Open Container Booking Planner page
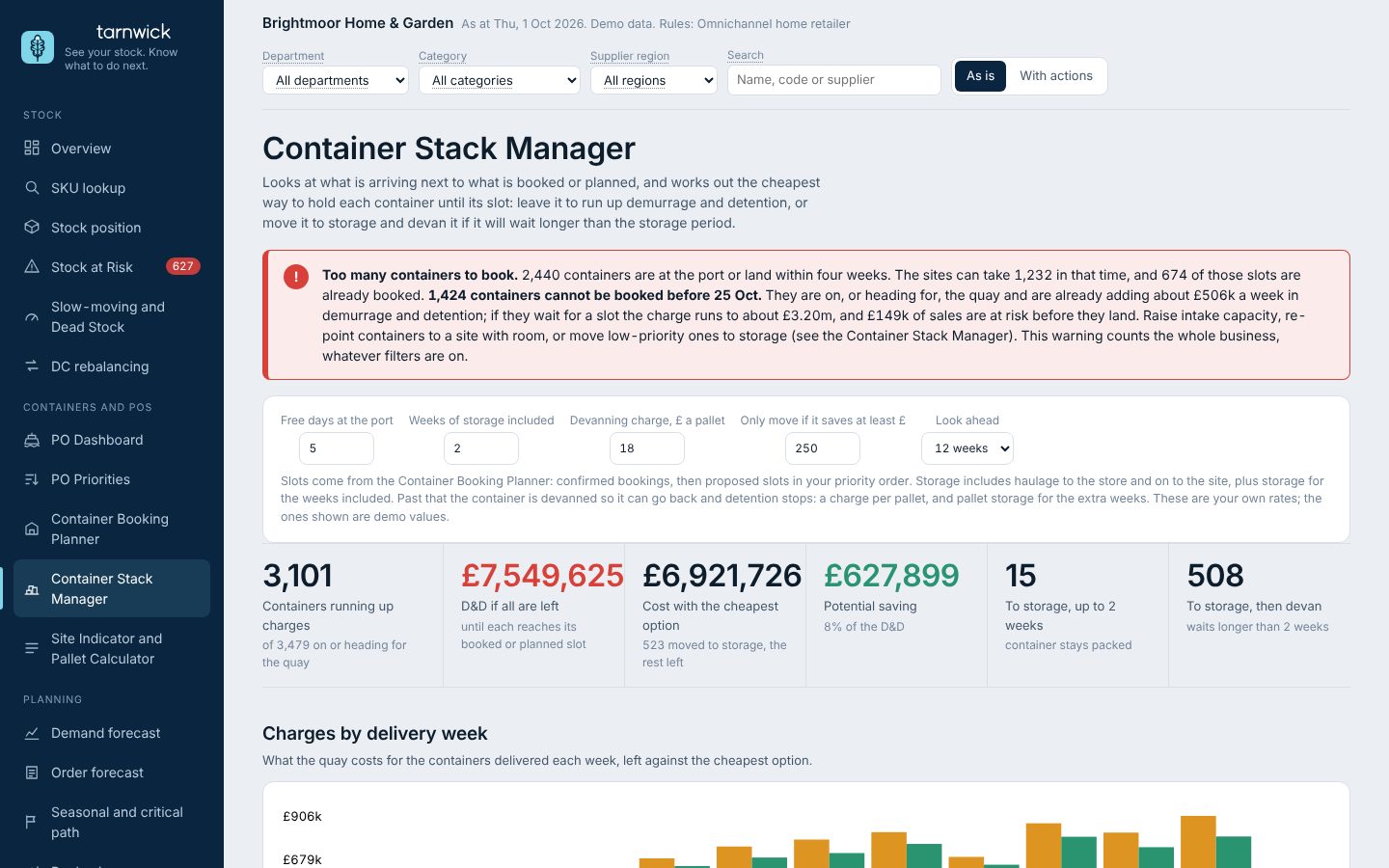 [x=110, y=529]
